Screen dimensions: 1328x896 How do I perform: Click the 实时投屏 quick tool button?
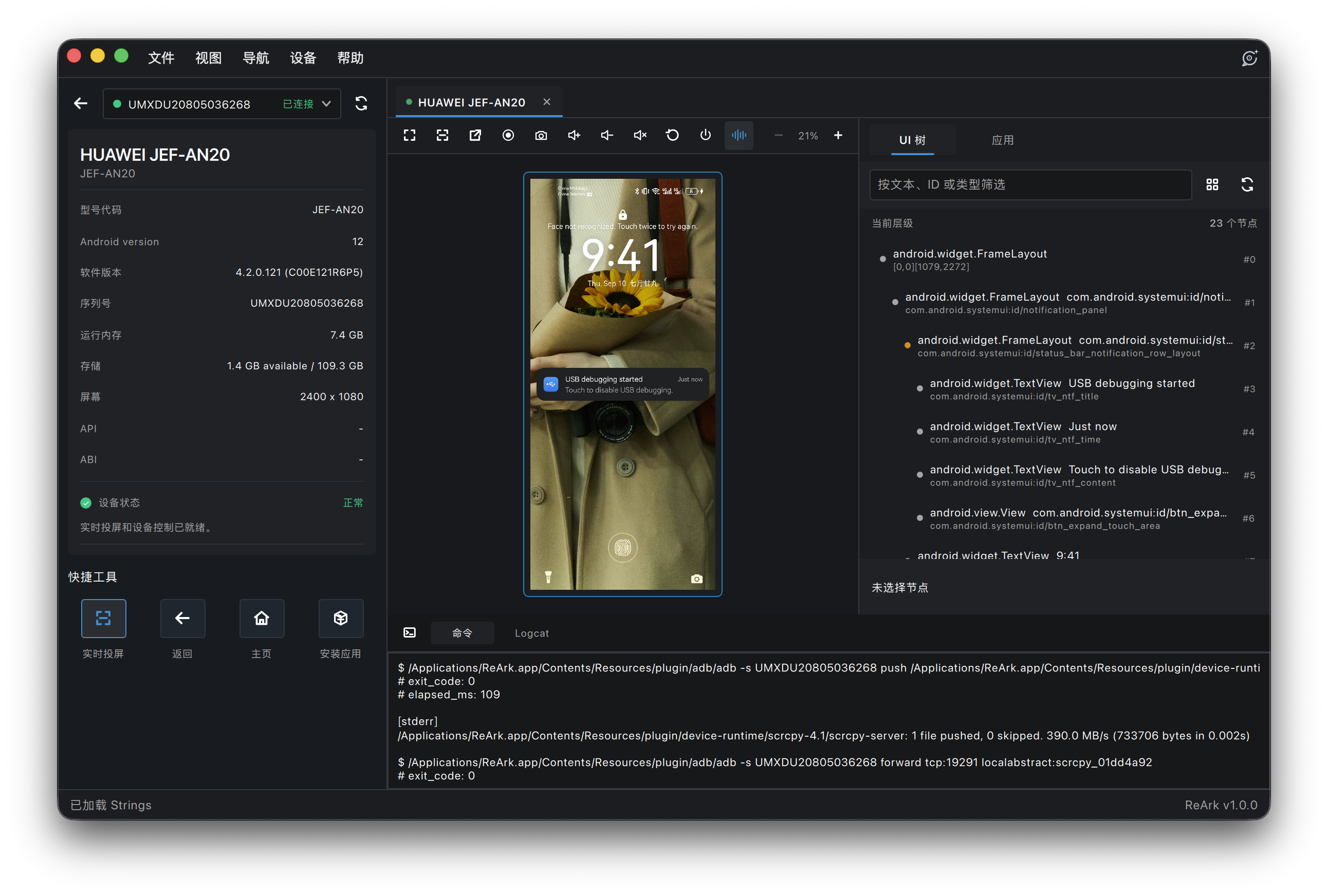pyautogui.click(x=103, y=619)
